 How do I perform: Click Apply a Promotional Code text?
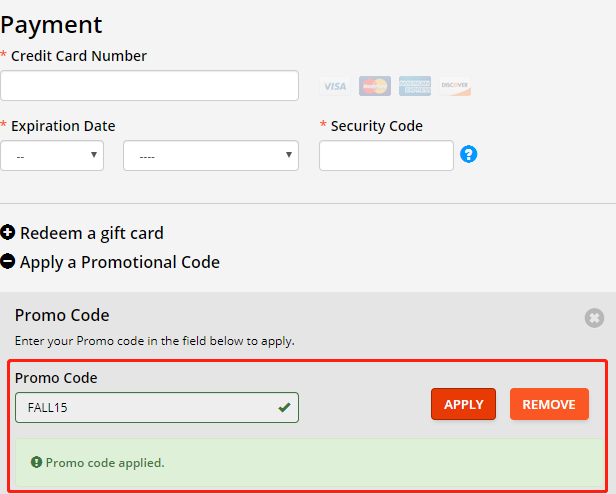click(x=120, y=262)
